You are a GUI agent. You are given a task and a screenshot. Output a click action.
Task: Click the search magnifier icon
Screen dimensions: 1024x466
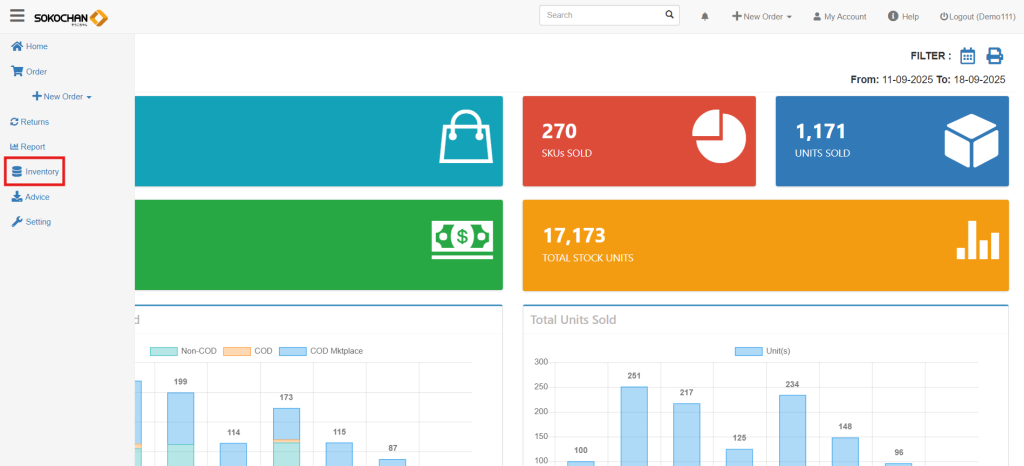(669, 16)
